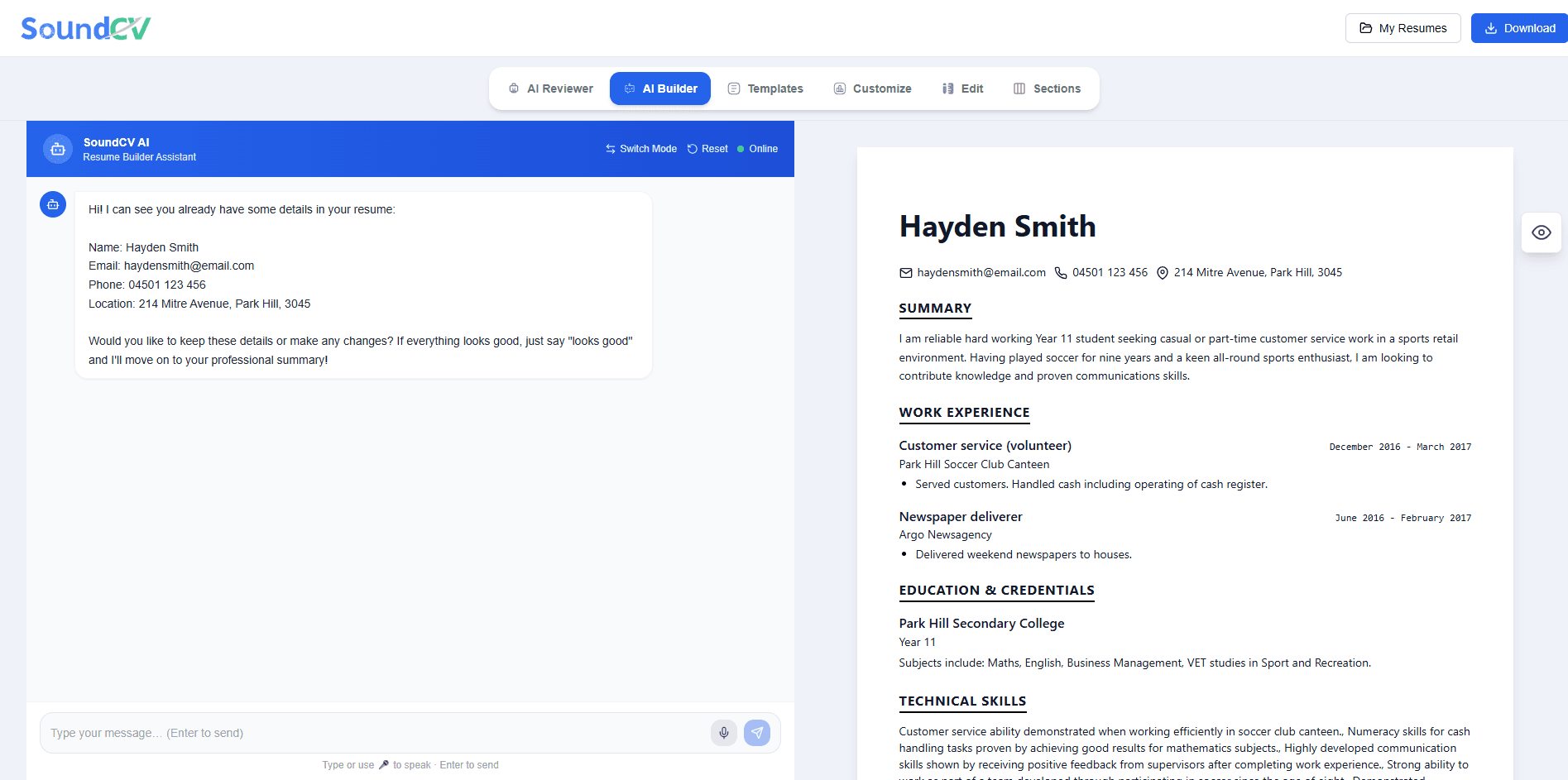Click the Customize palette icon
Screen dimensions: 1568x780
[x=839, y=88]
